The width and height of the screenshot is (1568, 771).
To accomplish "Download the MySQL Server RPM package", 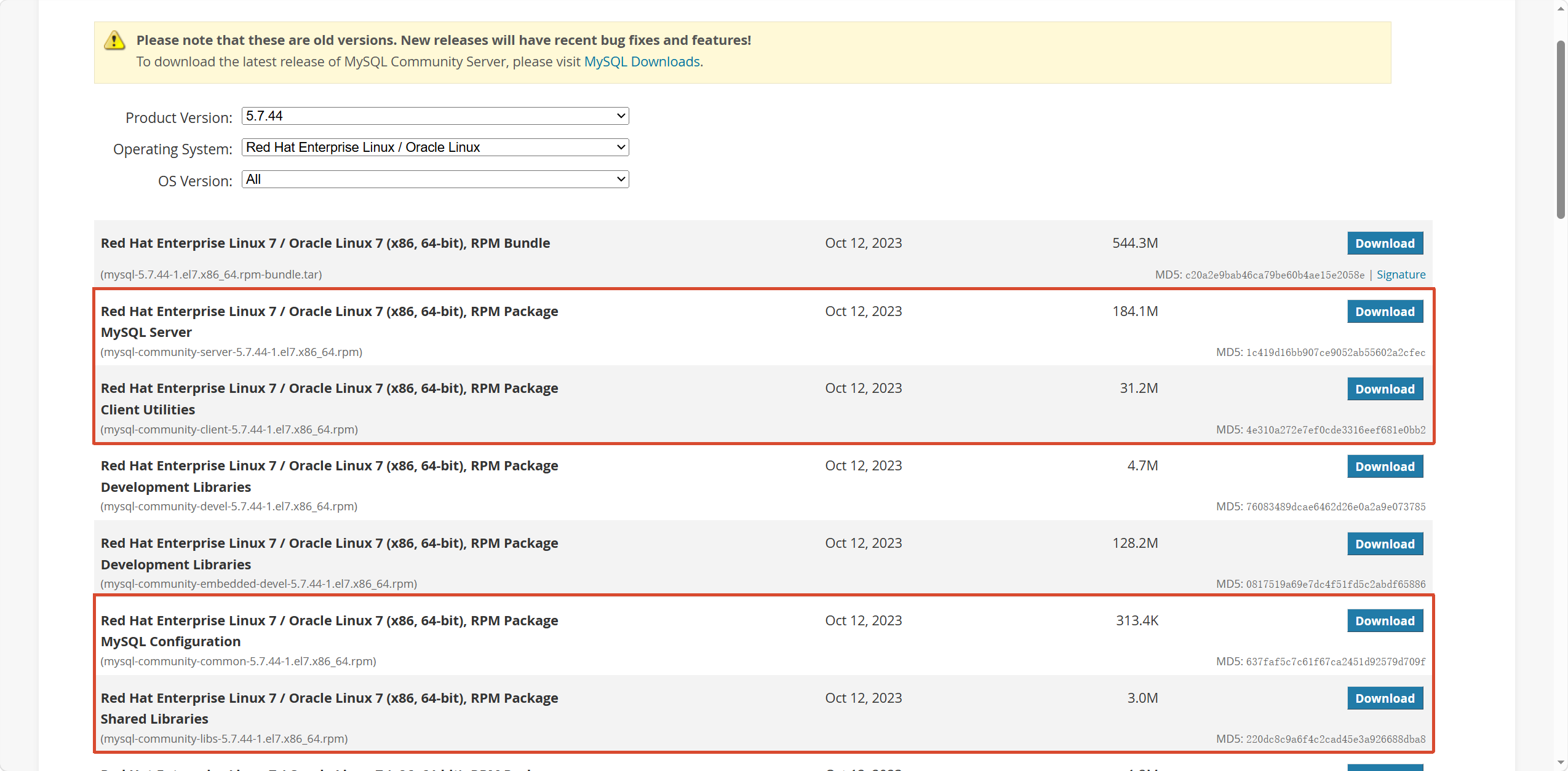I will (x=1385, y=312).
